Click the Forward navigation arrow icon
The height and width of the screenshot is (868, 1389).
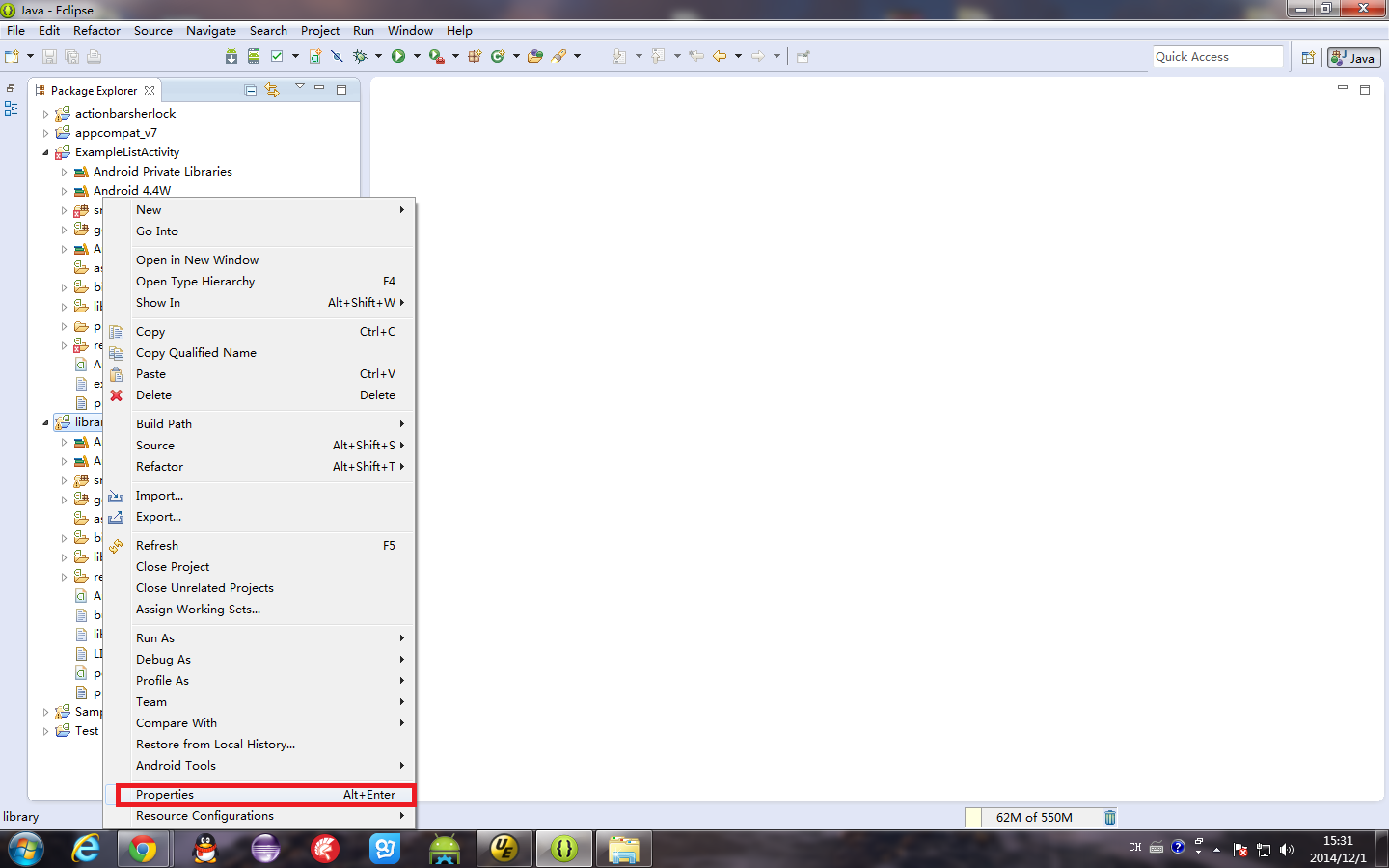click(758, 57)
